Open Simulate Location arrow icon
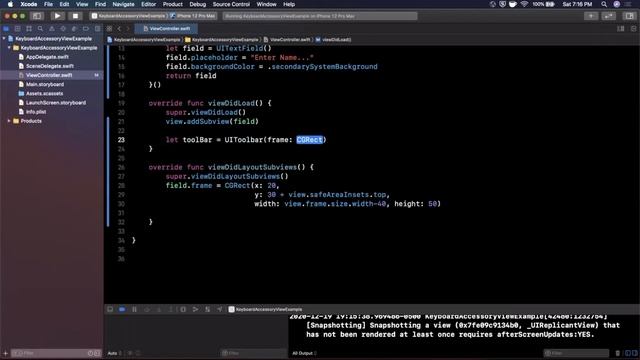 [220, 309]
